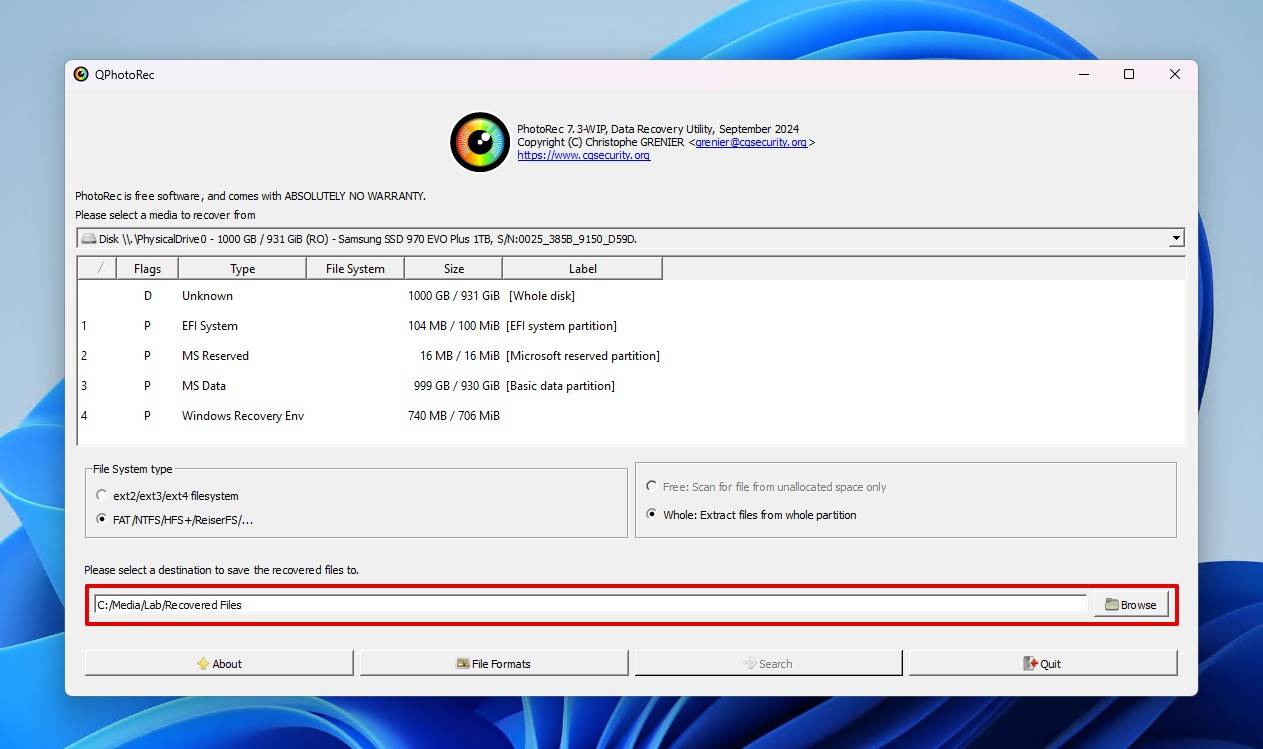Click the QPhotoRec title bar app icon

pos(82,74)
